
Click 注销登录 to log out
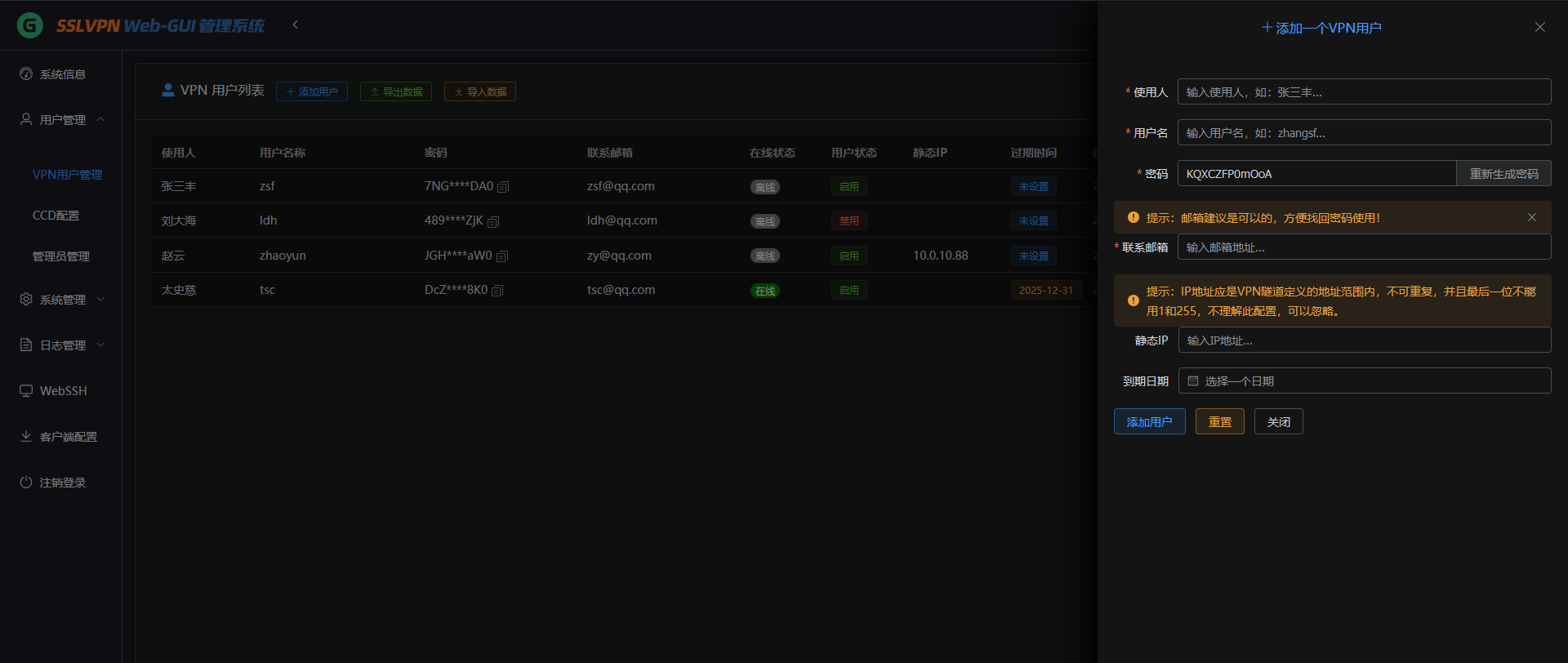(x=60, y=483)
